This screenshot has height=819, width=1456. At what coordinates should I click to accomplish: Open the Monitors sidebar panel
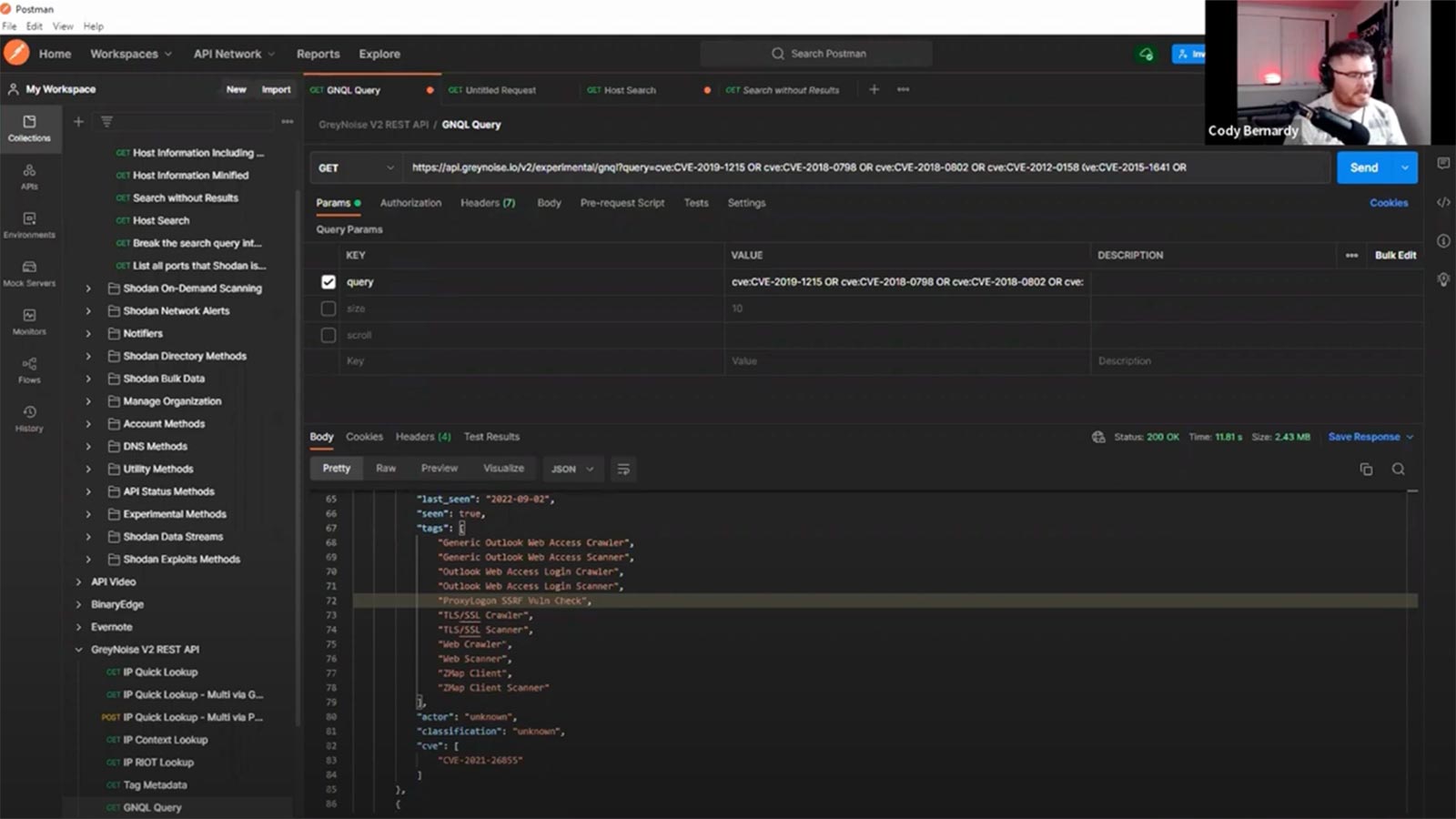coord(30,321)
